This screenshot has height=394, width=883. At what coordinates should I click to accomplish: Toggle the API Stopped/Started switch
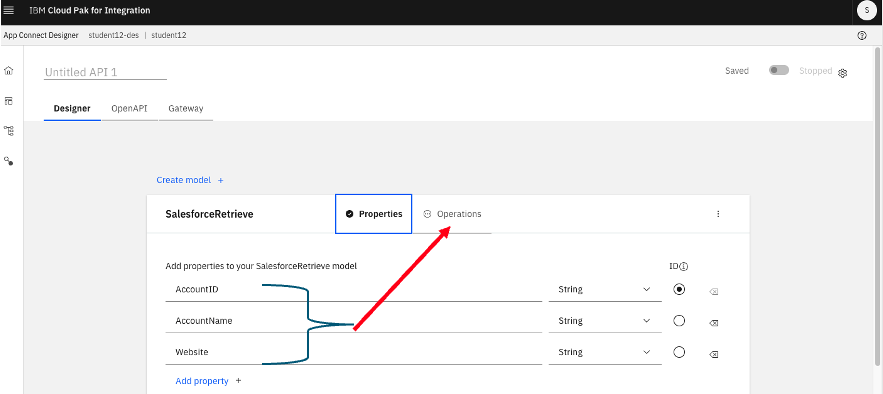click(779, 70)
